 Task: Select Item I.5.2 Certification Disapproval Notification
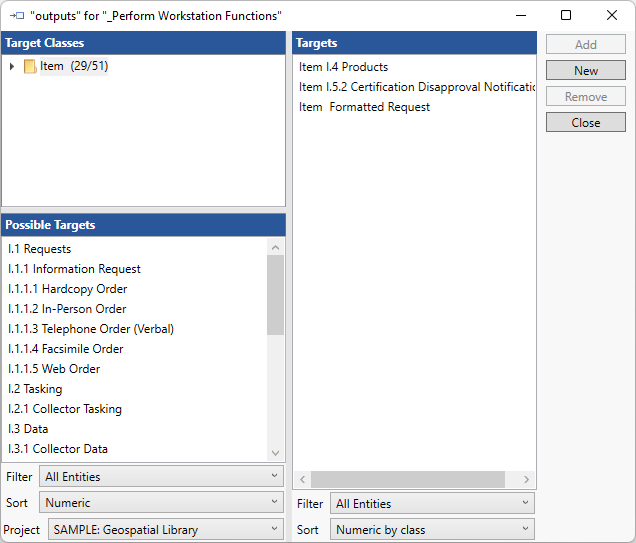[x=416, y=87]
